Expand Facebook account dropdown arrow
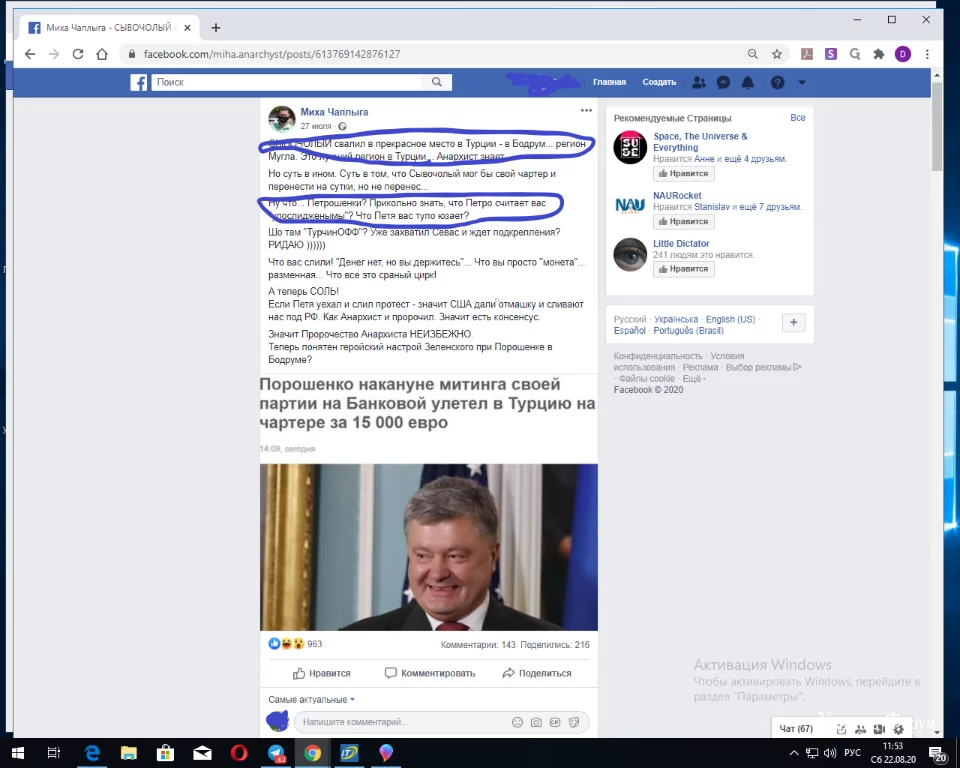The image size is (960, 768). pyautogui.click(x=802, y=82)
